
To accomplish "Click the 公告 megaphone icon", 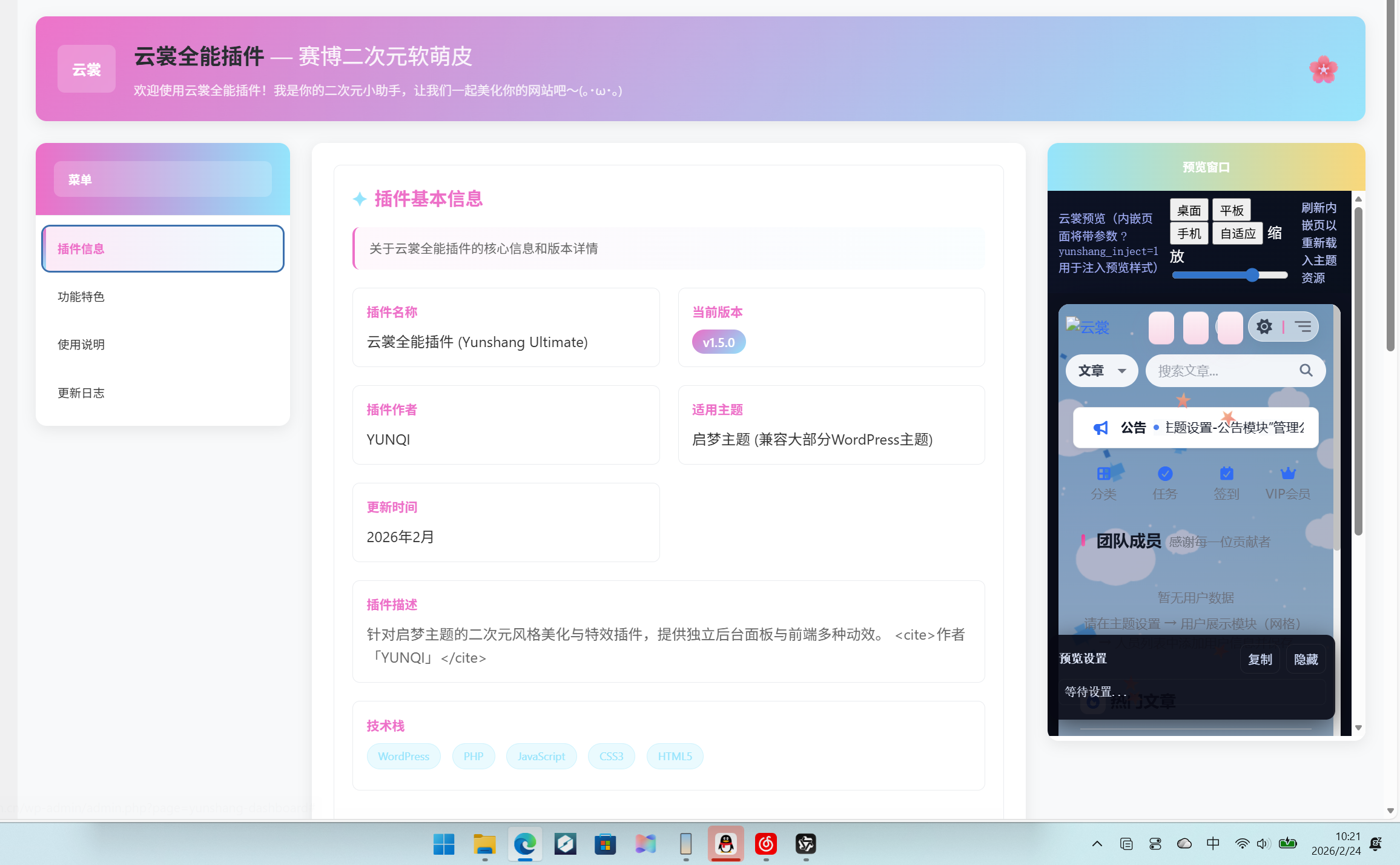I will [1101, 428].
